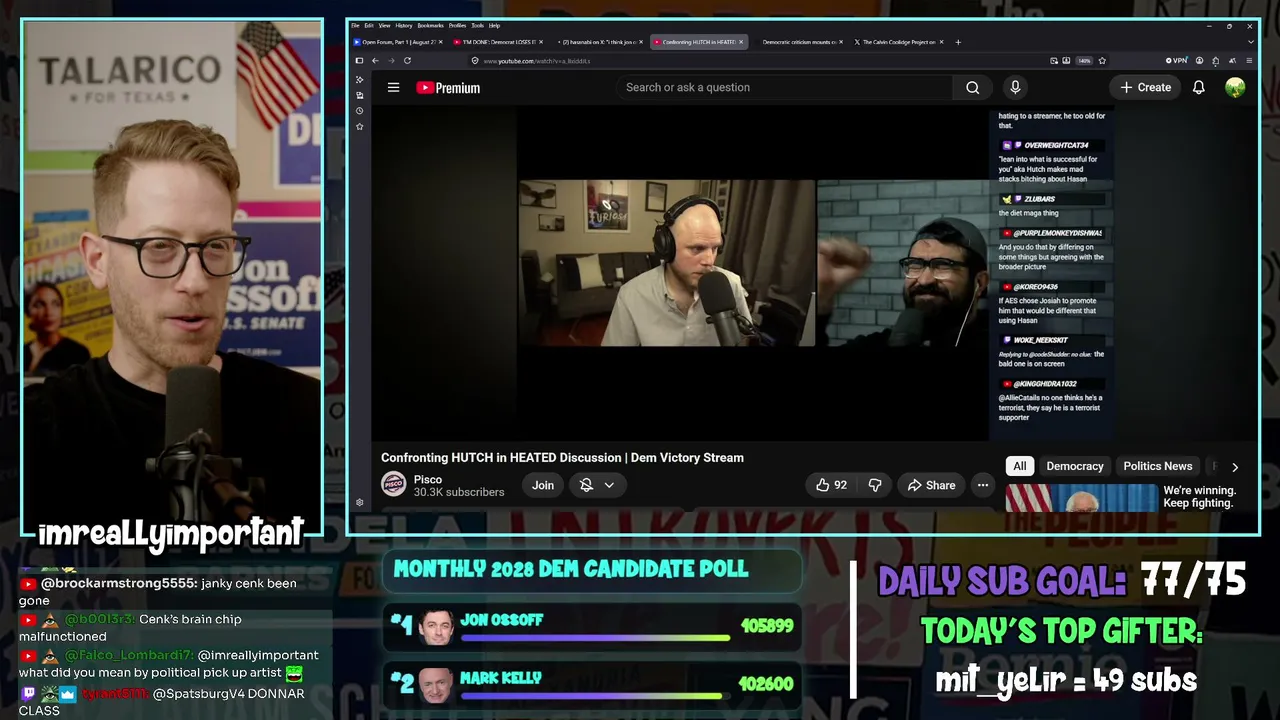The width and height of the screenshot is (1280, 720).
Task: Click the shield site-information icon in the address bar
Action: pos(474,61)
